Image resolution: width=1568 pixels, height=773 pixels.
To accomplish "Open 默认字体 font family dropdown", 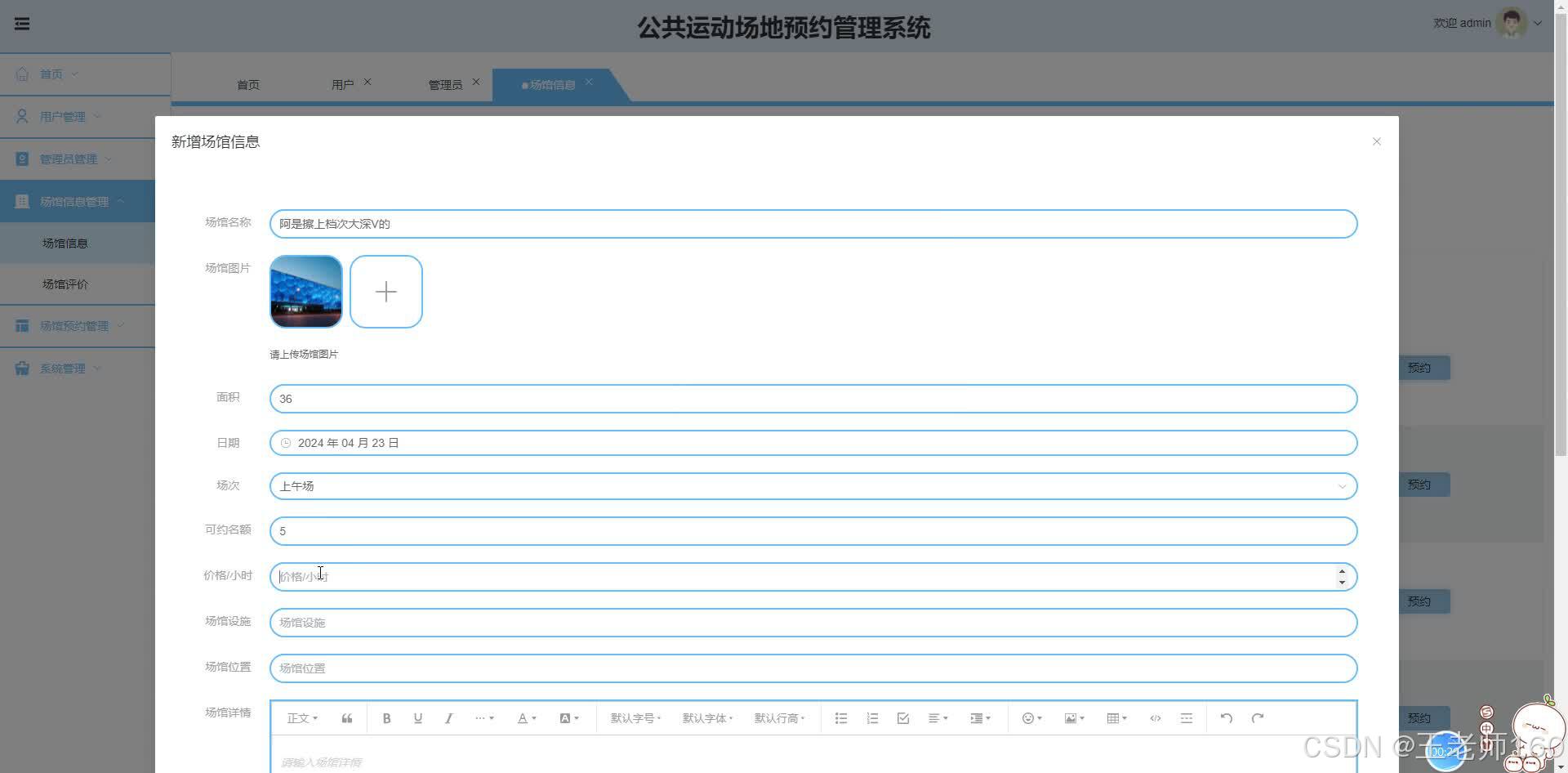I will point(707,718).
